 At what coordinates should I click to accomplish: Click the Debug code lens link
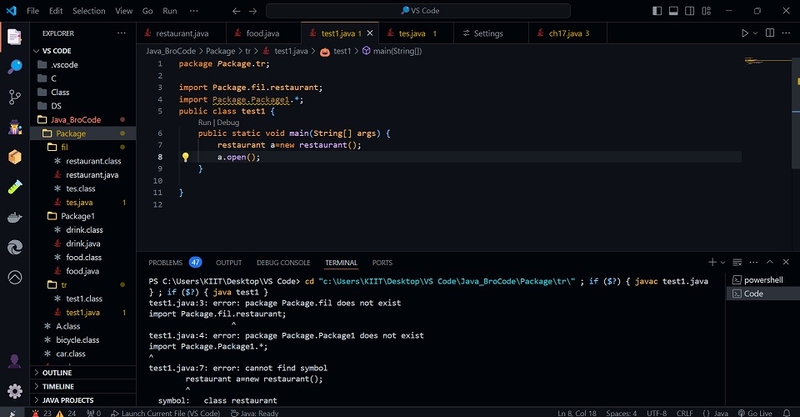tap(227, 122)
